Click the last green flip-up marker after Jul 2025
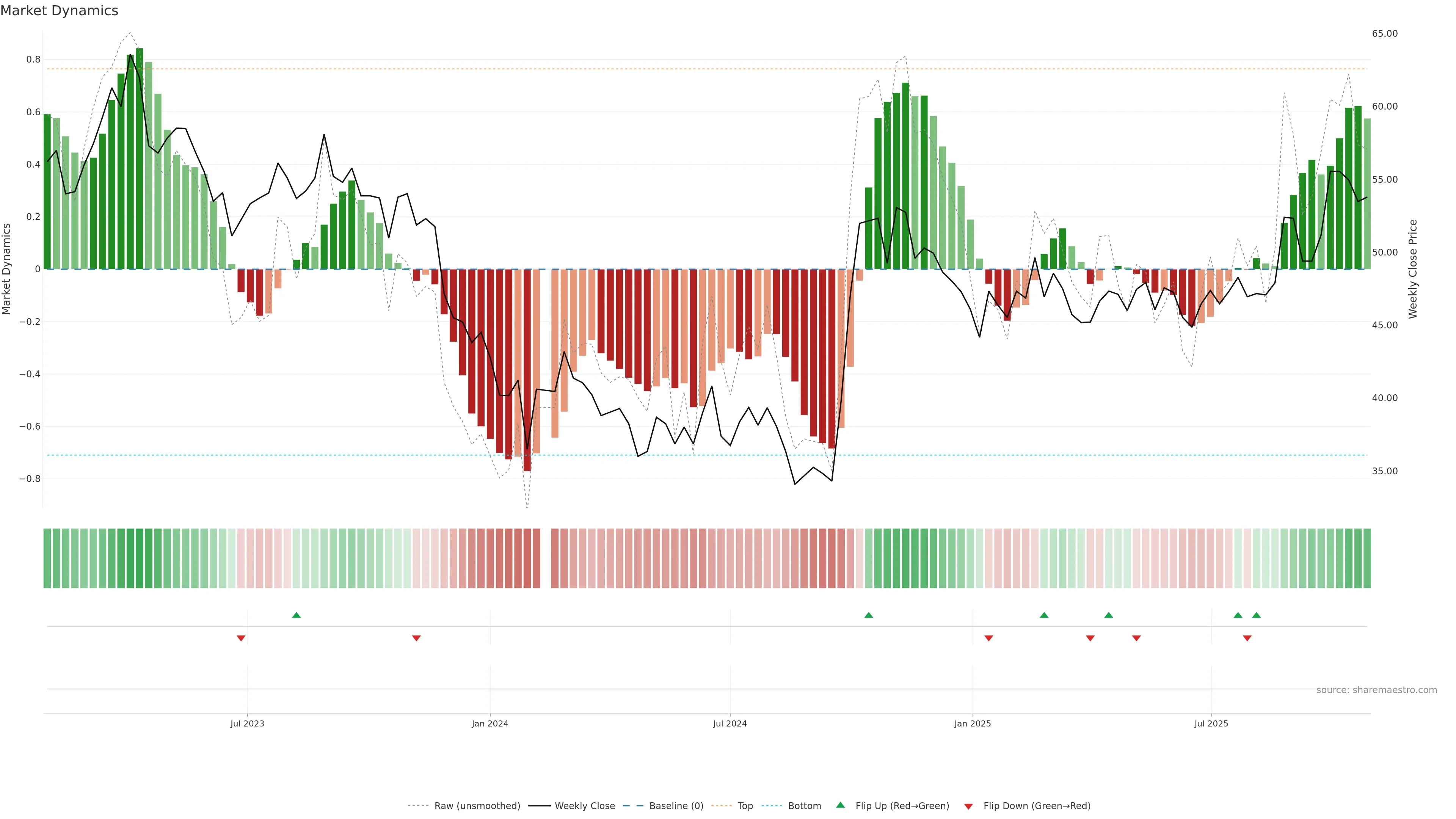This screenshot has height=819, width=1456. pos(1257,615)
